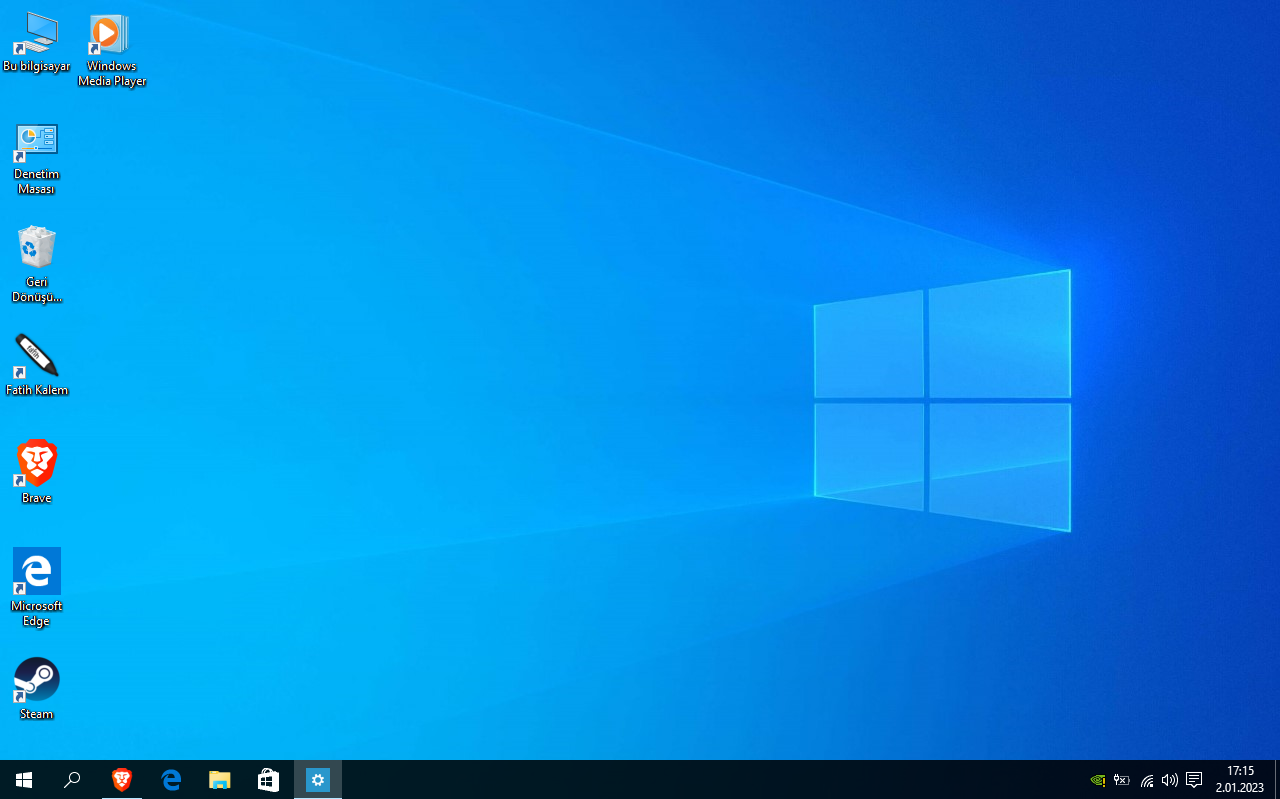Click the Show desktop sliver button
The width and height of the screenshot is (1280, 799).
(1277, 780)
